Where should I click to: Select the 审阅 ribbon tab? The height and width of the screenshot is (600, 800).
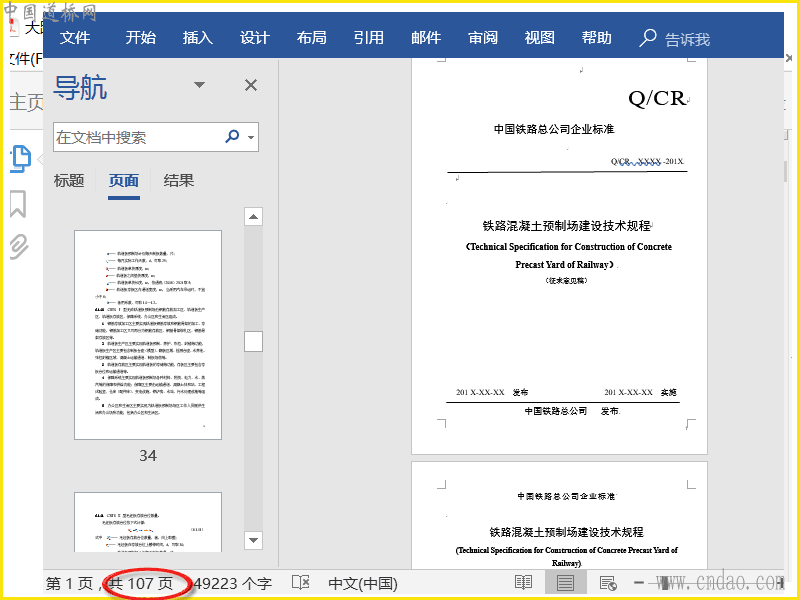coord(483,38)
